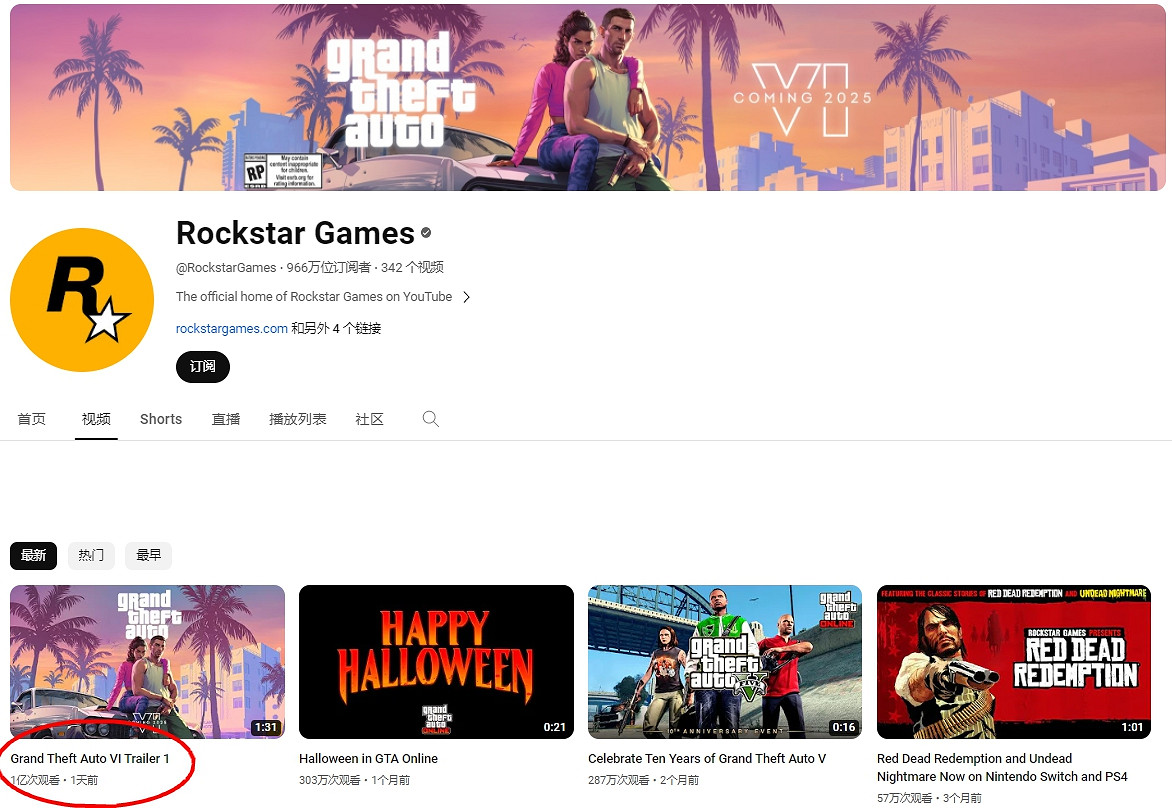Switch sorting to 最早
This screenshot has height=808, width=1172.
[148, 555]
